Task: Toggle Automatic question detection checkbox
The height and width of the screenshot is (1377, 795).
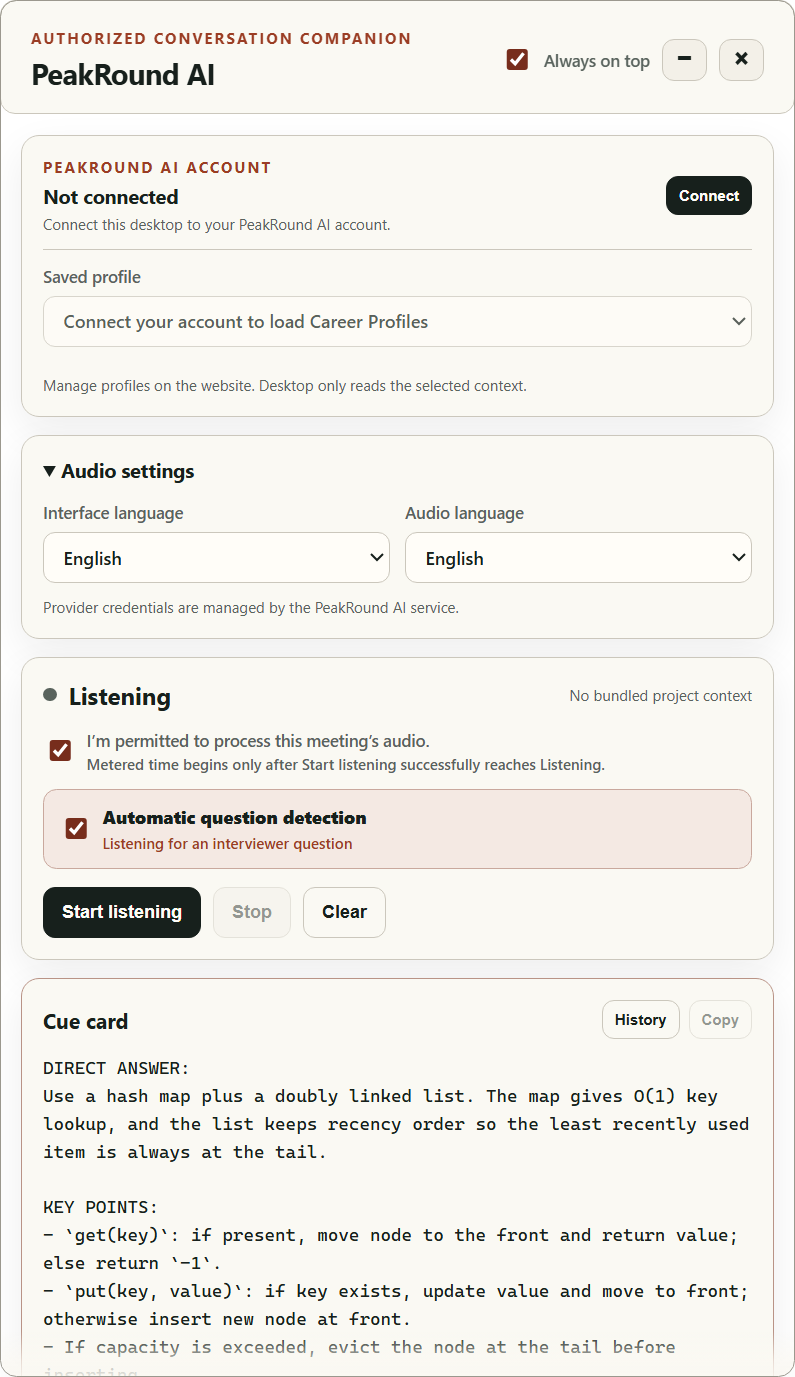Action: click(76, 828)
